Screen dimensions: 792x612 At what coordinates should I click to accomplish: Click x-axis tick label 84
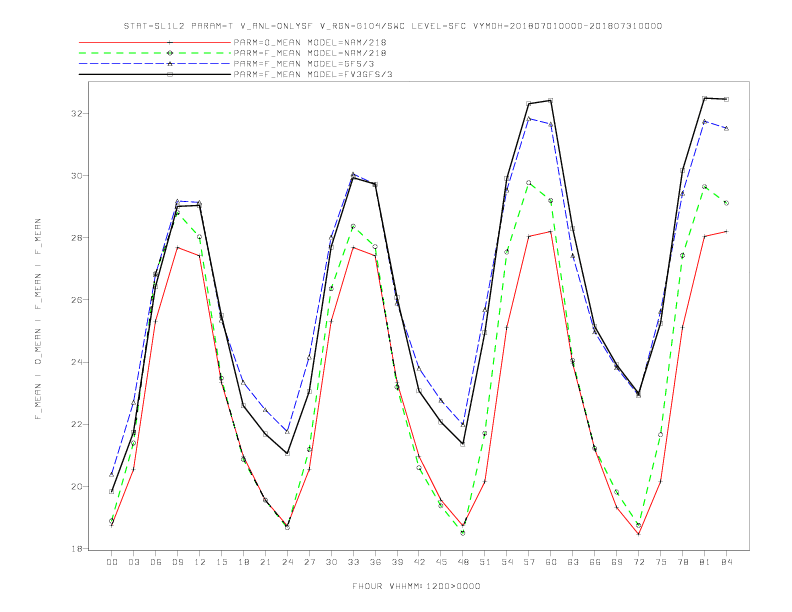click(x=726, y=562)
